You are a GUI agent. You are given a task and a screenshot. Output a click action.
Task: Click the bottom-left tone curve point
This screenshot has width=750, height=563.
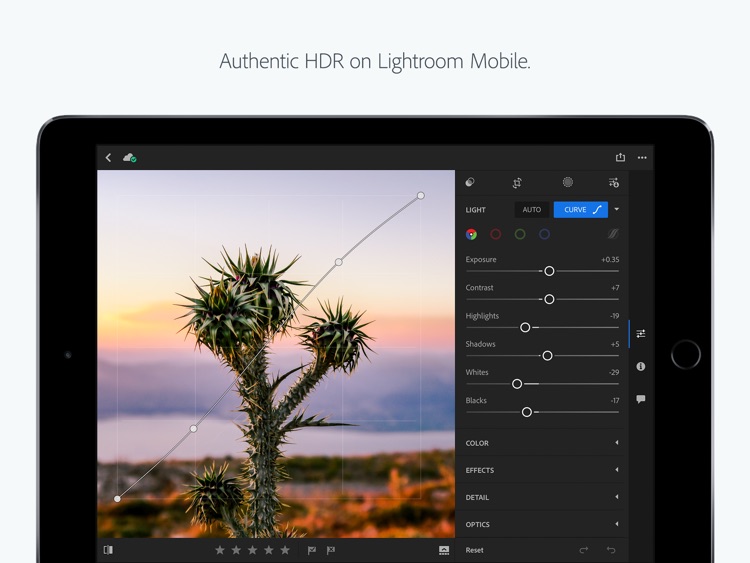117,499
